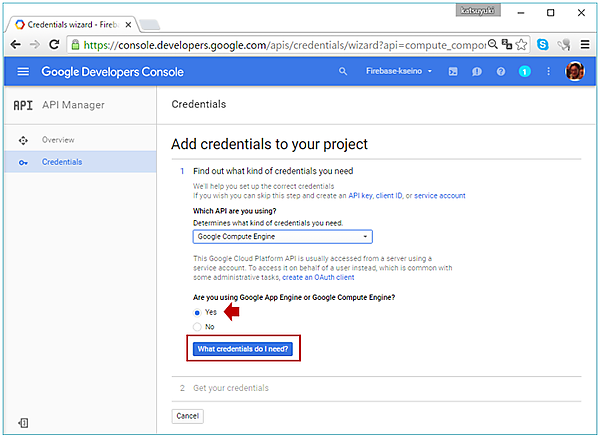The width and height of the screenshot is (600, 436).
Task: Open the user account avatar
Action: pyautogui.click(x=575, y=71)
